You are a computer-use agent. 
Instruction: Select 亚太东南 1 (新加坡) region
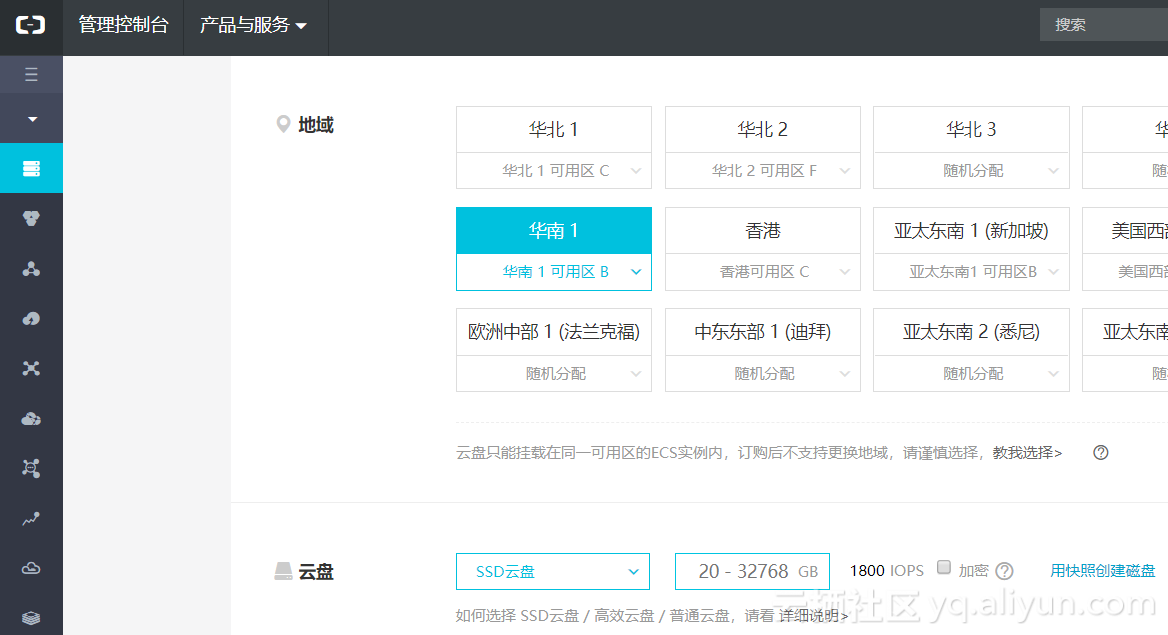click(971, 231)
